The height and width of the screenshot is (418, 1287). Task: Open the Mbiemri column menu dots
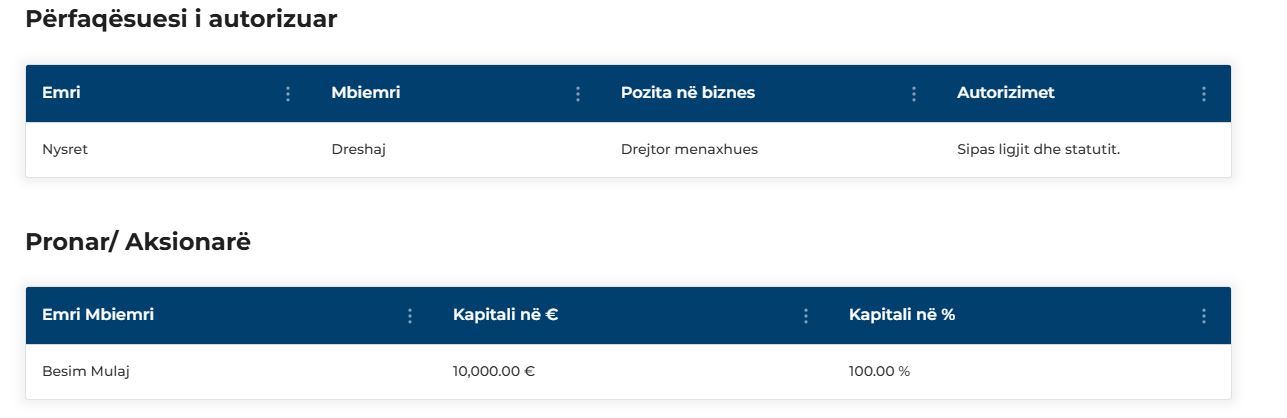pyautogui.click(x=577, y=94)
